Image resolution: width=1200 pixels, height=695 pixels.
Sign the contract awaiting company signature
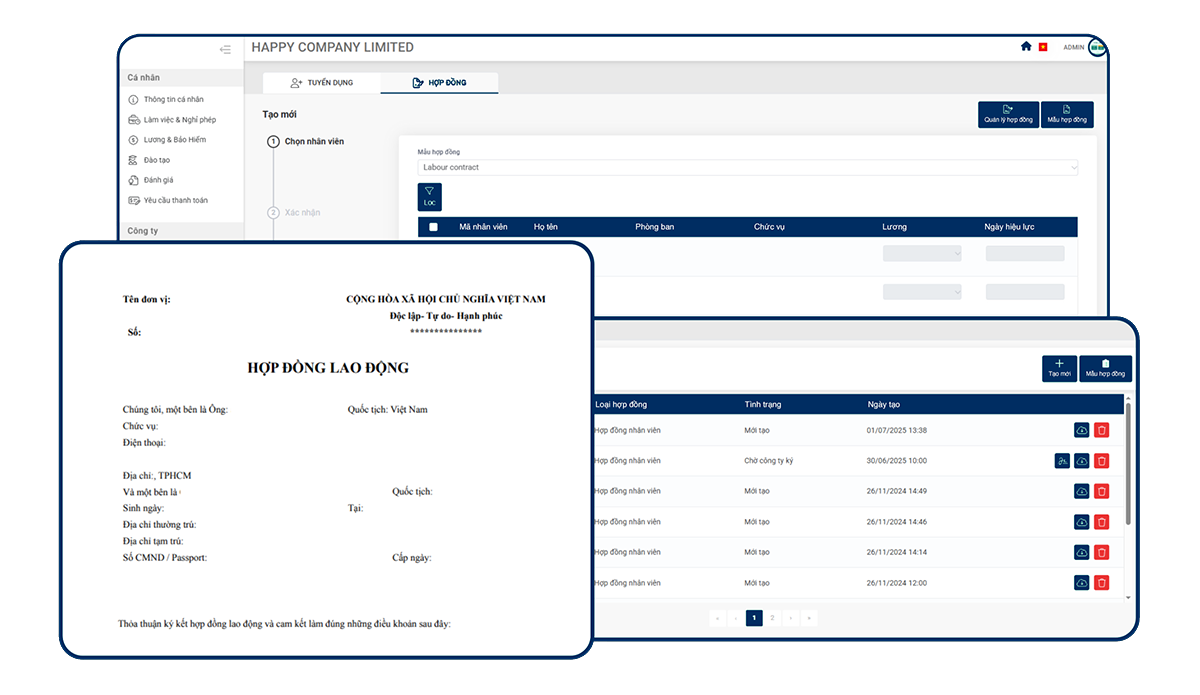pos(1062,461)
